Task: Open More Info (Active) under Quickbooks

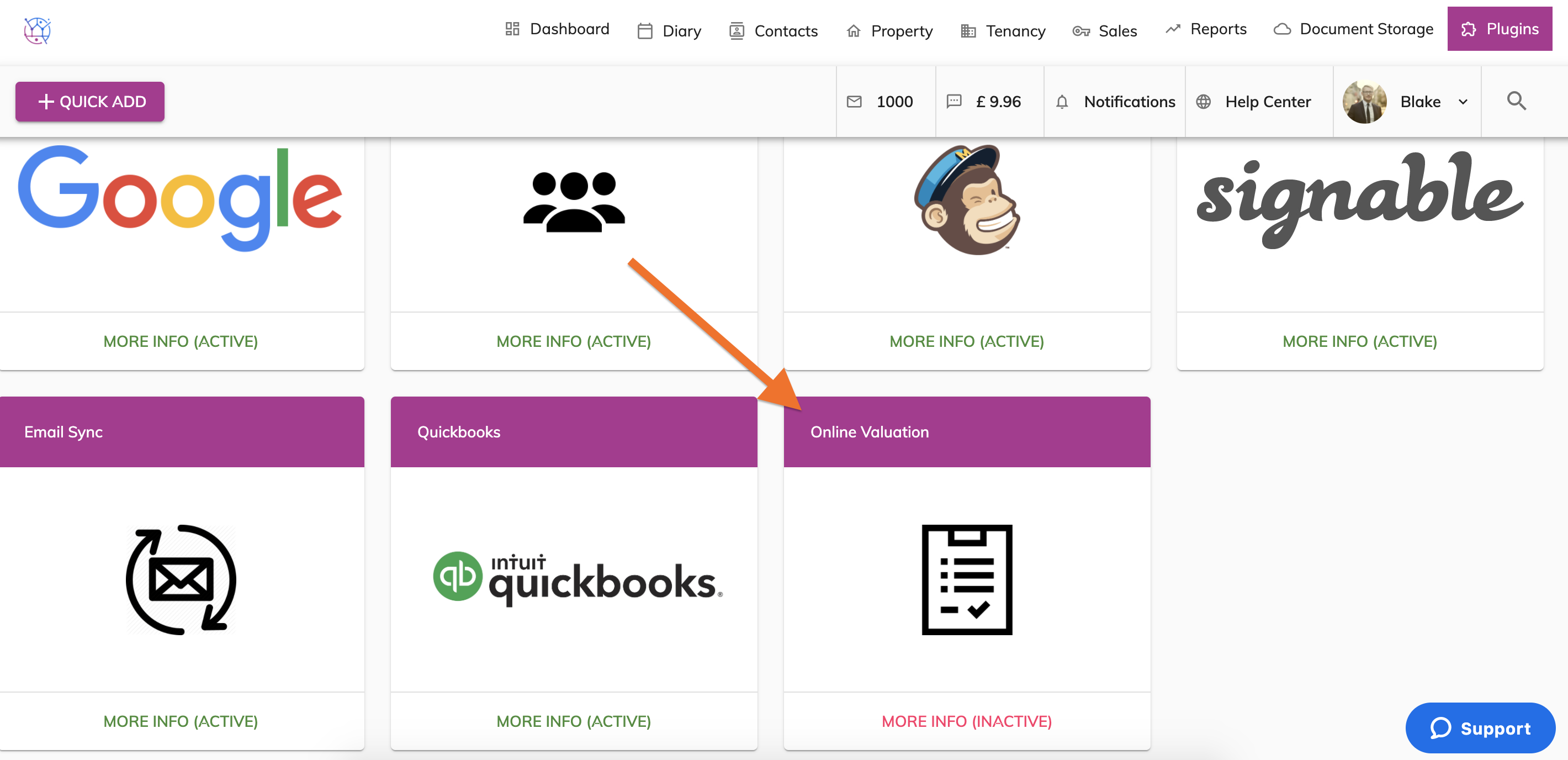Action: 574,721
